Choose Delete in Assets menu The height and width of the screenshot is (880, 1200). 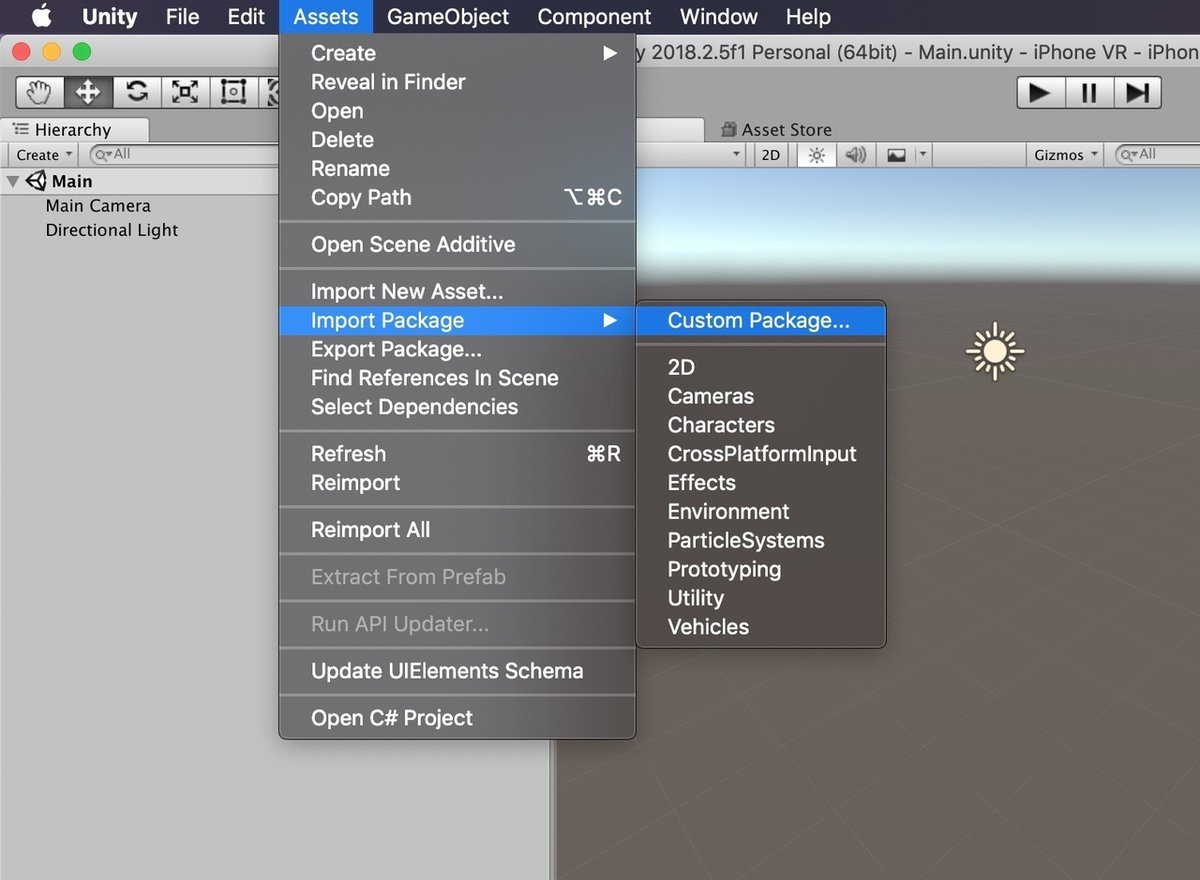457,140
